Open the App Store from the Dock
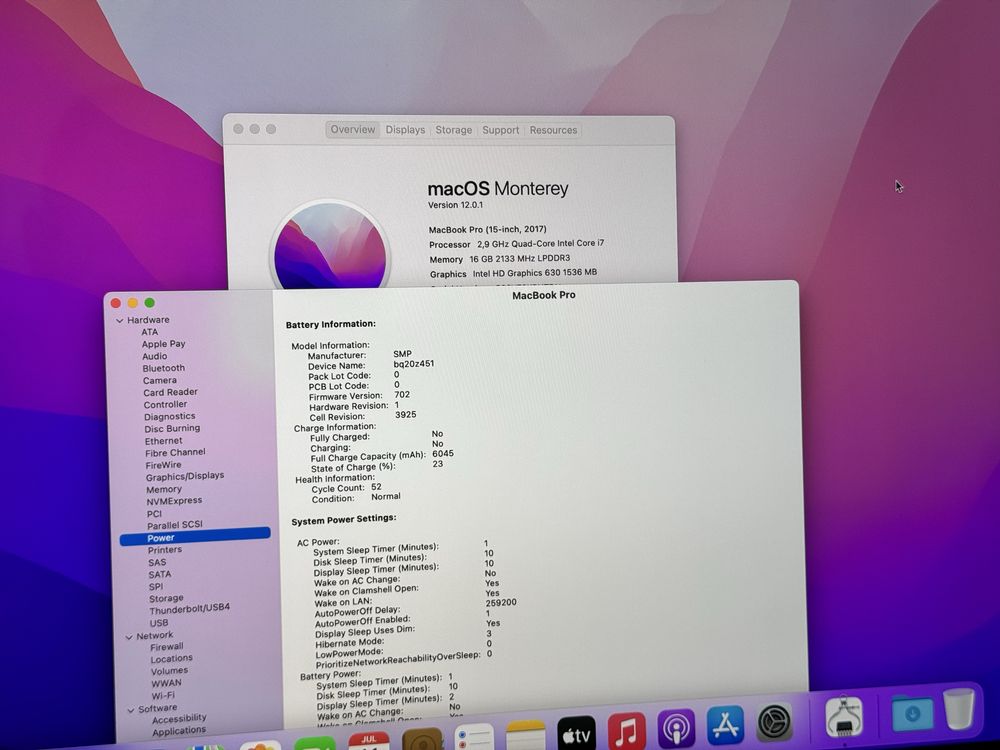The image size is (1000, 750). coord(725,724)
